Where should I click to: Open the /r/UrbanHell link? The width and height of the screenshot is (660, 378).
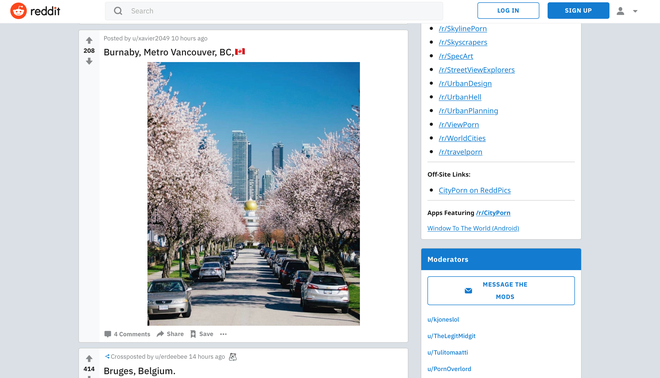tap(460, 97)
